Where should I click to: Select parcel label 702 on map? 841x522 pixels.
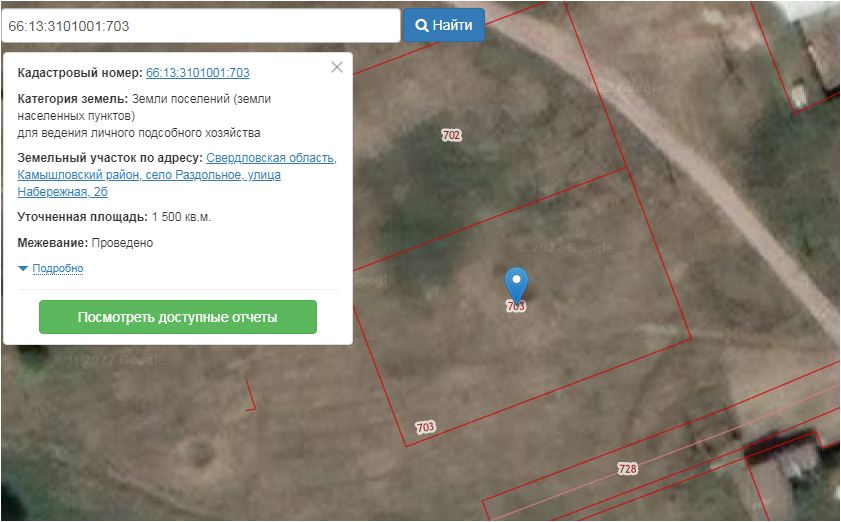pos(451,135)
